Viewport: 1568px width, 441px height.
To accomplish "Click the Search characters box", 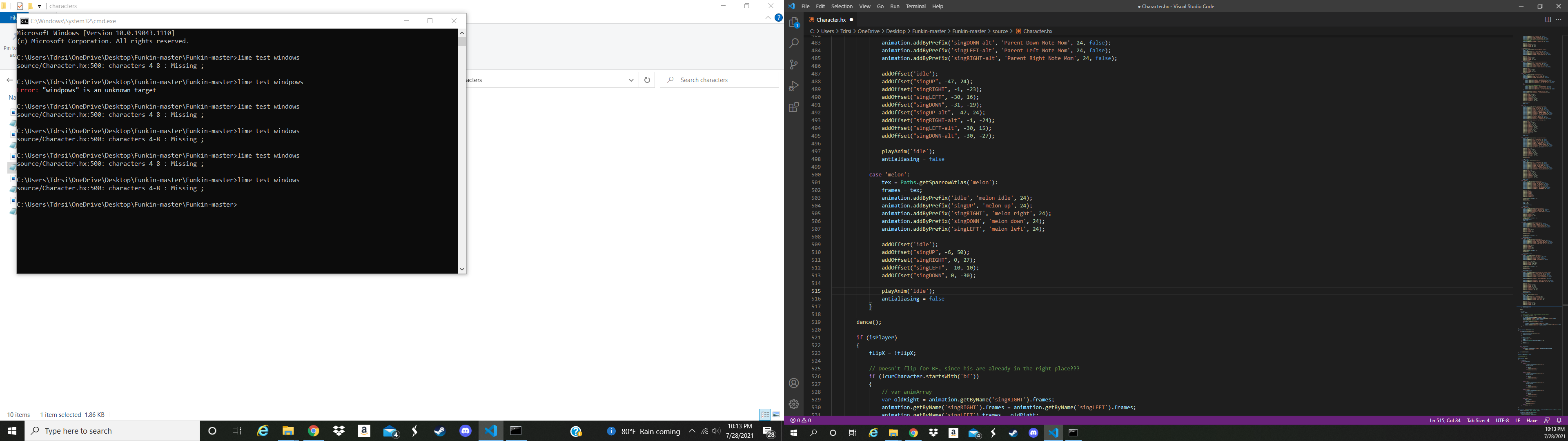I will (x=719, y=80).
